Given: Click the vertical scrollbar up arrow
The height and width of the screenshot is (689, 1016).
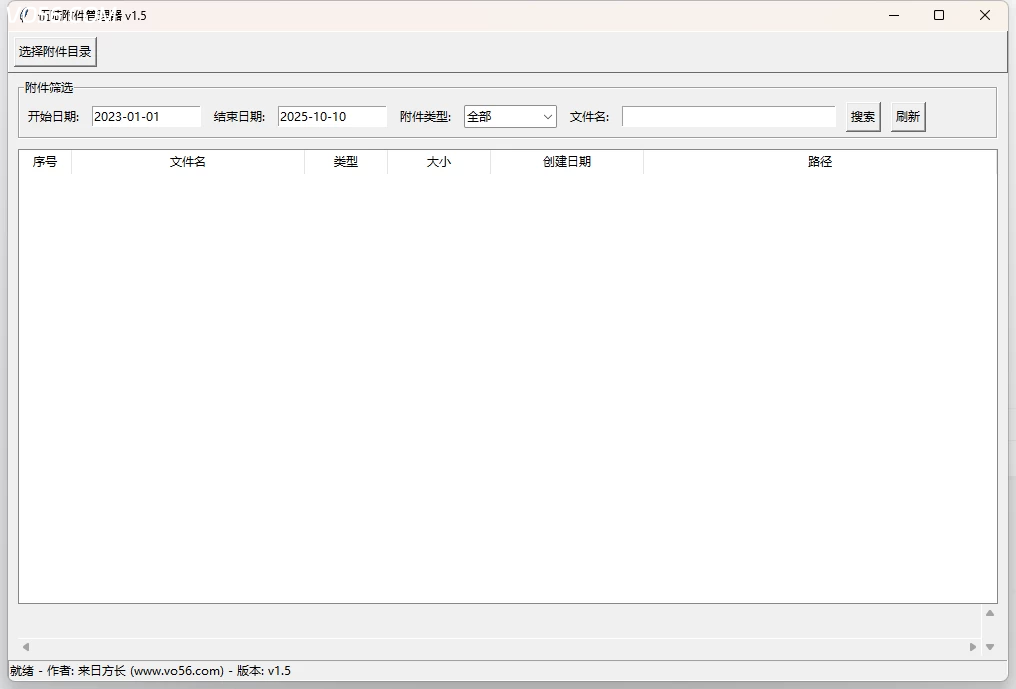Looking at the screenshot, I should tap(990, 613).
